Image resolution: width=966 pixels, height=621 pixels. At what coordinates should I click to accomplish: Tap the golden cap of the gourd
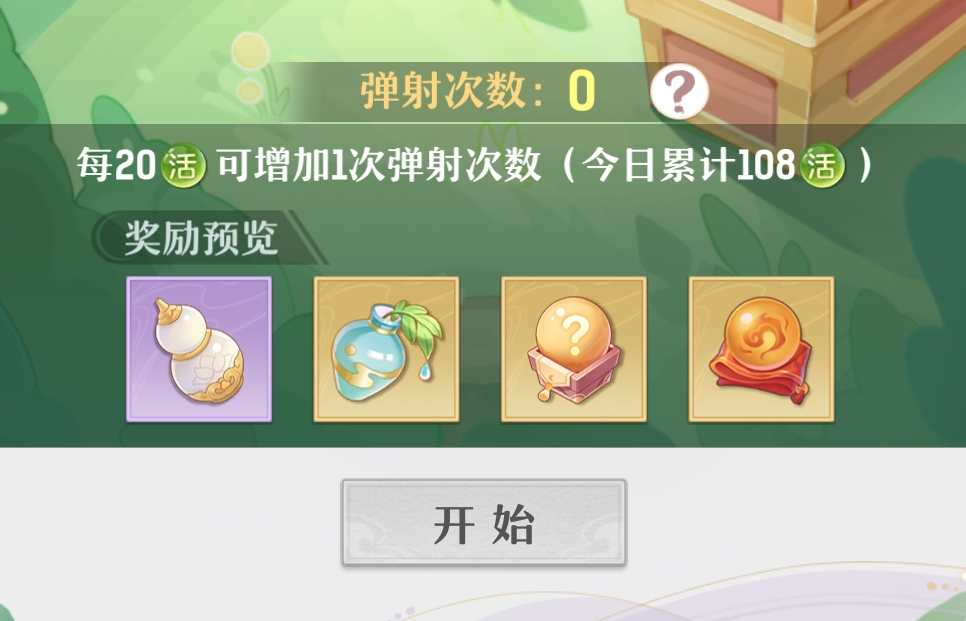(x=168, y=312)
